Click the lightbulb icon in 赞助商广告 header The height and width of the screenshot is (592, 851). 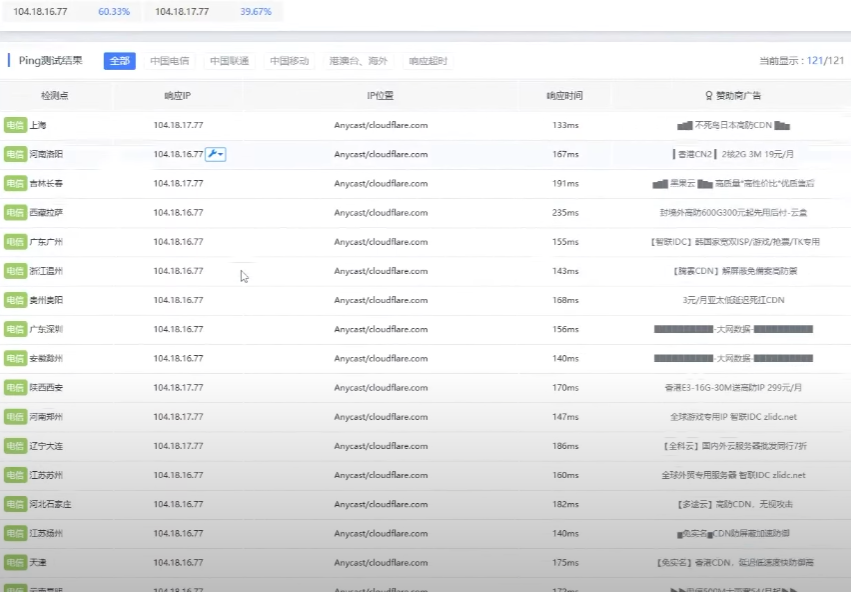click(709, 96)
